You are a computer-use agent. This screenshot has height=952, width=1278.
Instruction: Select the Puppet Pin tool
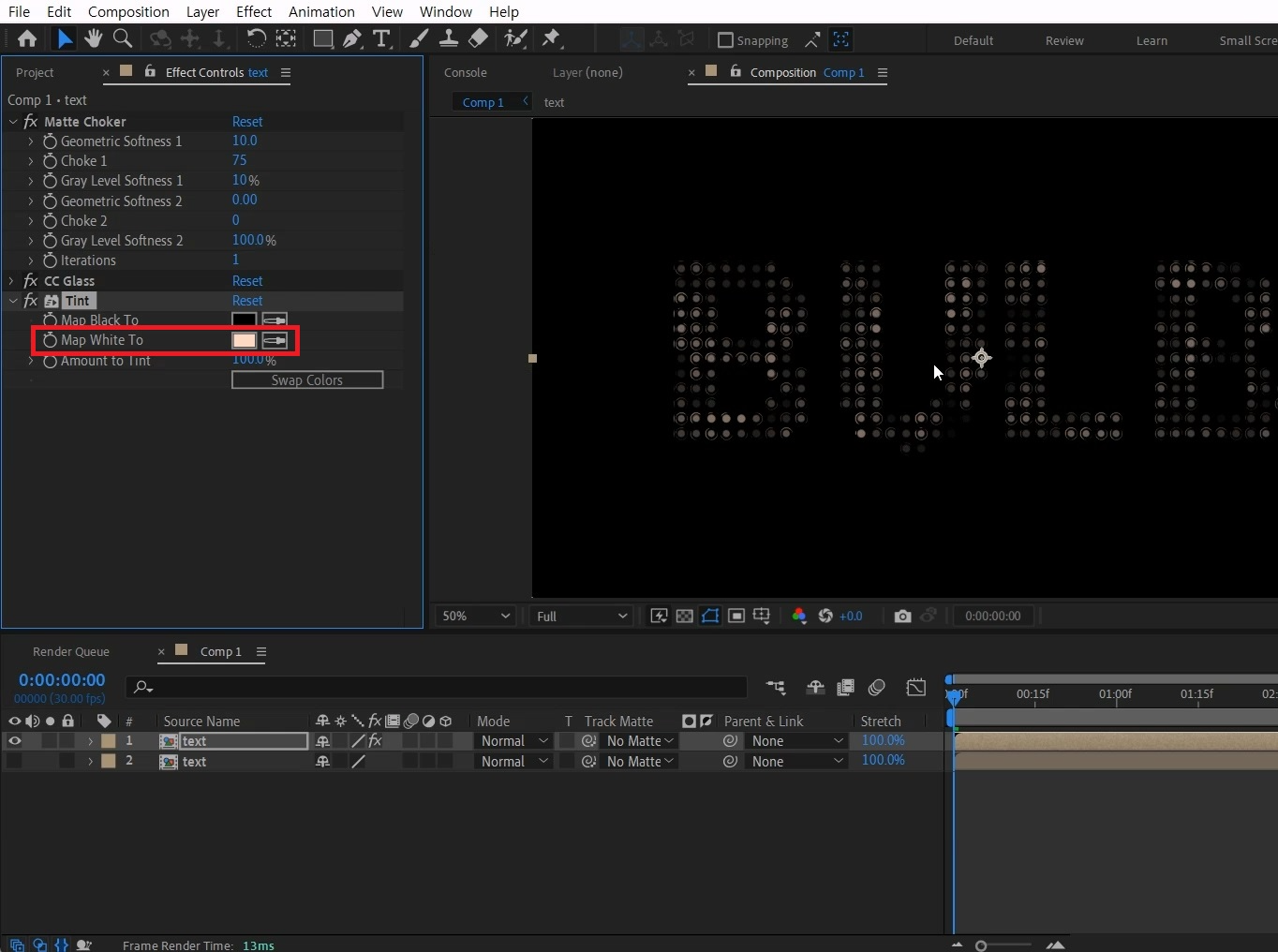(551, 39)
